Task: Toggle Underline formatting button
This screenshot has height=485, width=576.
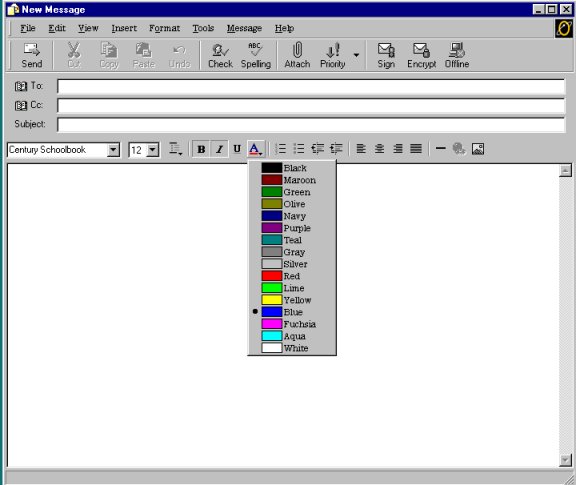Action: (x=237, y=149)
